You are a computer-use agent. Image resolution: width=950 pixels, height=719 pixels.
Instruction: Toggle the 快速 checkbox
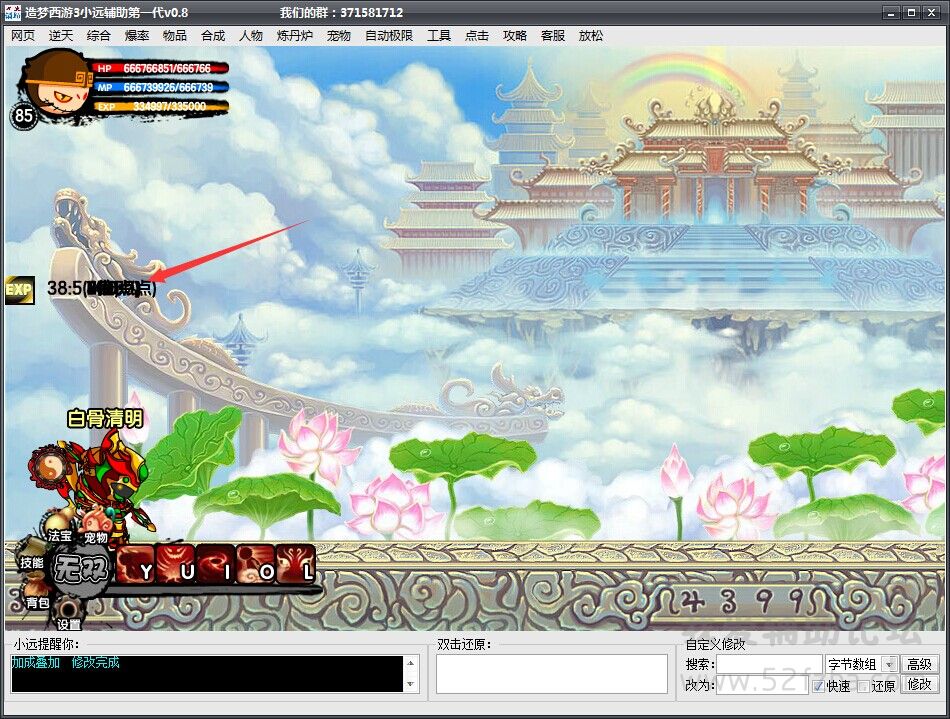(x=819, y=686)
